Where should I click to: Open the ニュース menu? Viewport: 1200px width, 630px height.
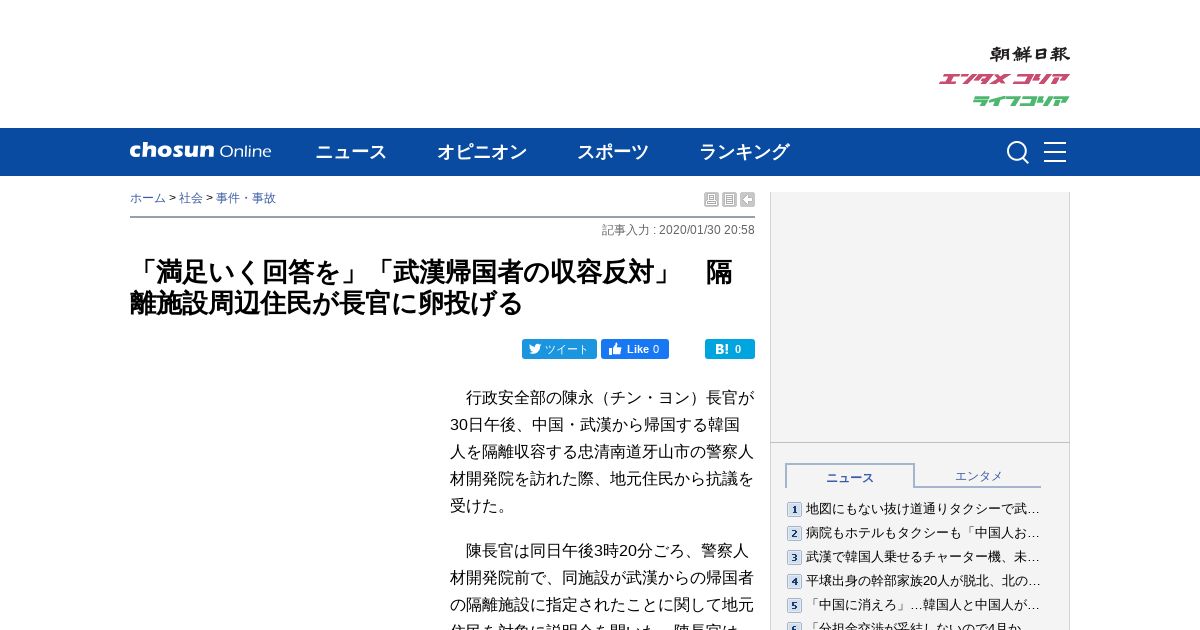click(351, 152)
